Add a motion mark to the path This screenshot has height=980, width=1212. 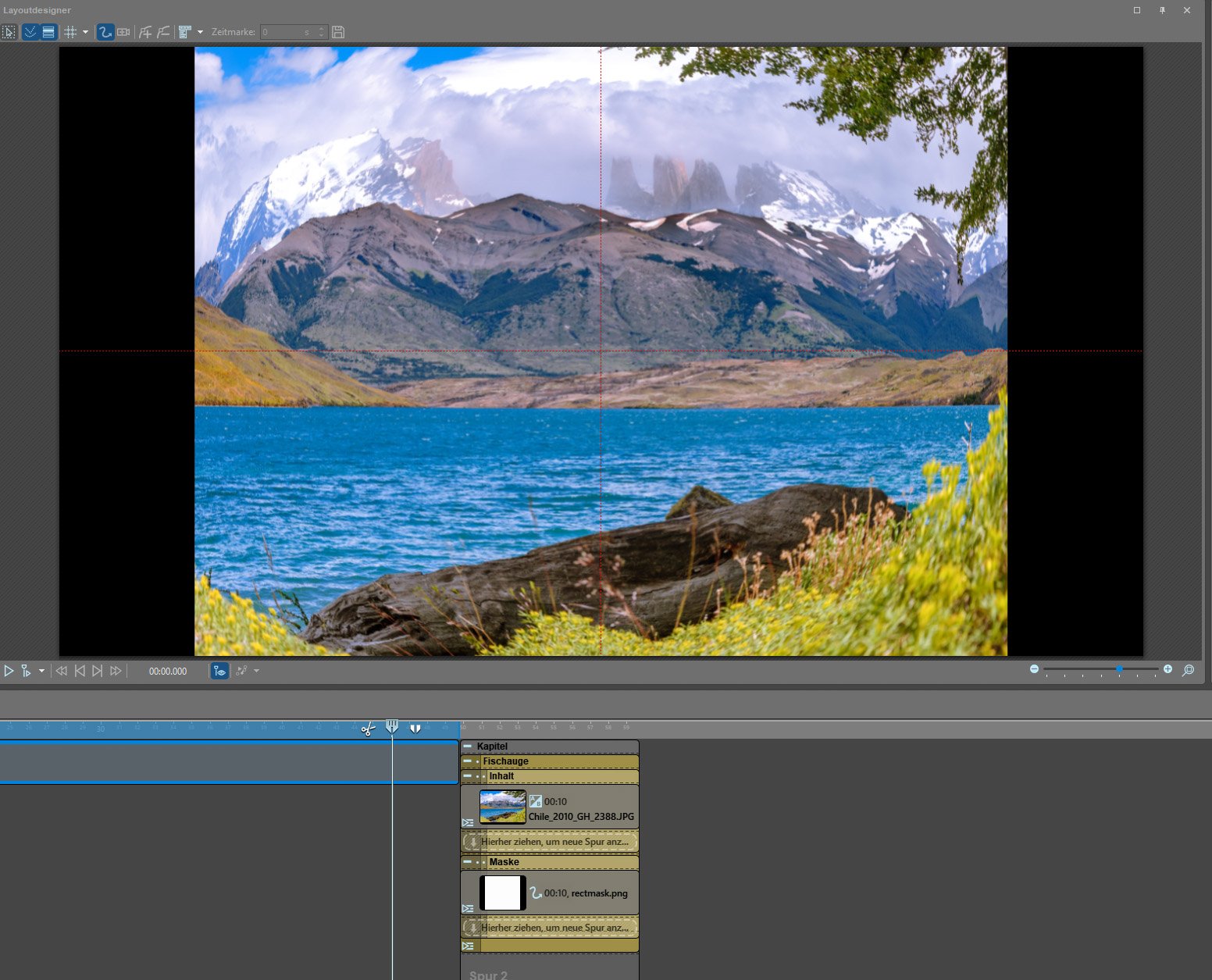pos(145,32)
